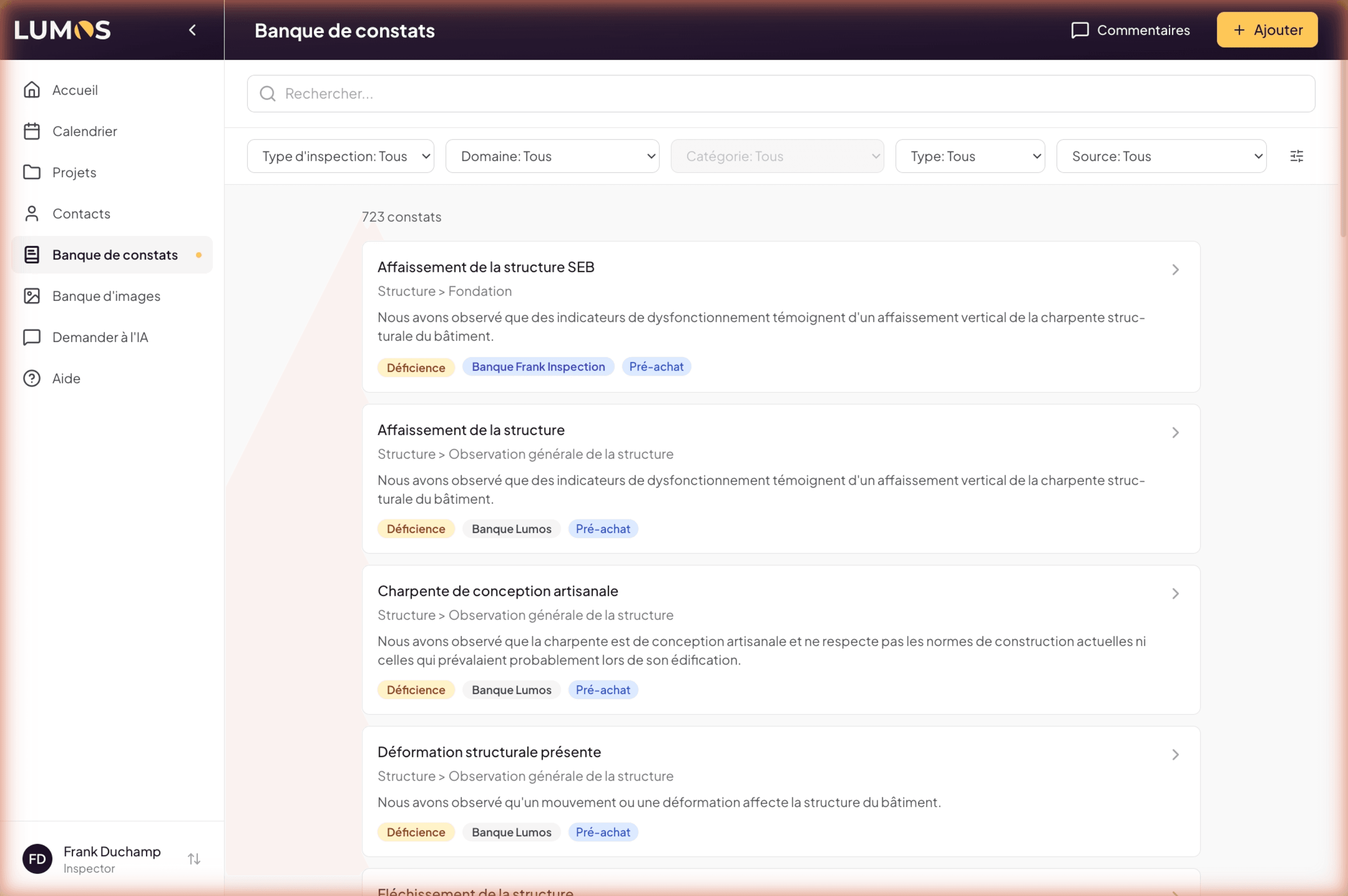Viewport: 1348px width, 896px height.
Task: Go to Banque d'images menu item
Action: [x=112, y=296]
